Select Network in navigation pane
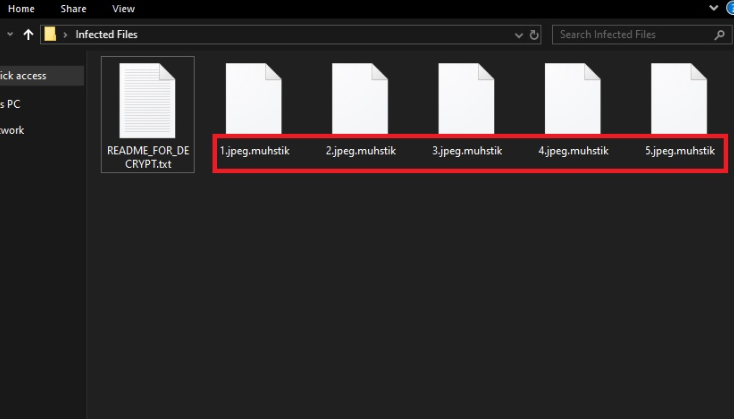This screenshot has width=734, height=419. click(x=12, y=130)
